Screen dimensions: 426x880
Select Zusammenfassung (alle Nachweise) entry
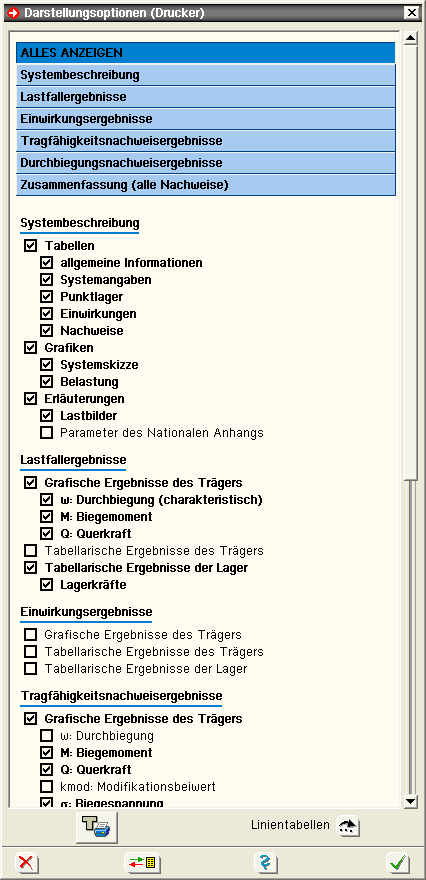click(x=205, y=185)
